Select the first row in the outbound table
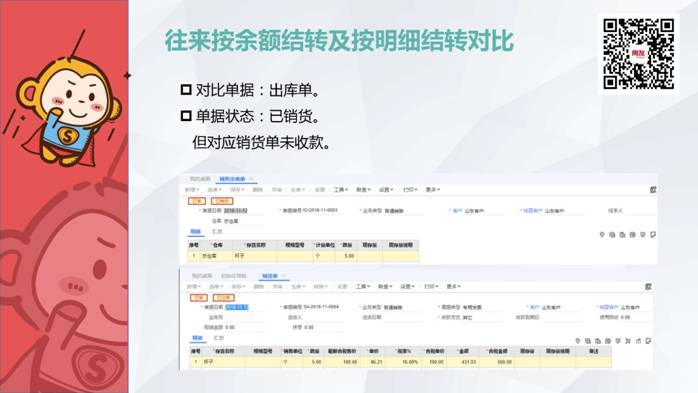 click(x=303, y=256)
